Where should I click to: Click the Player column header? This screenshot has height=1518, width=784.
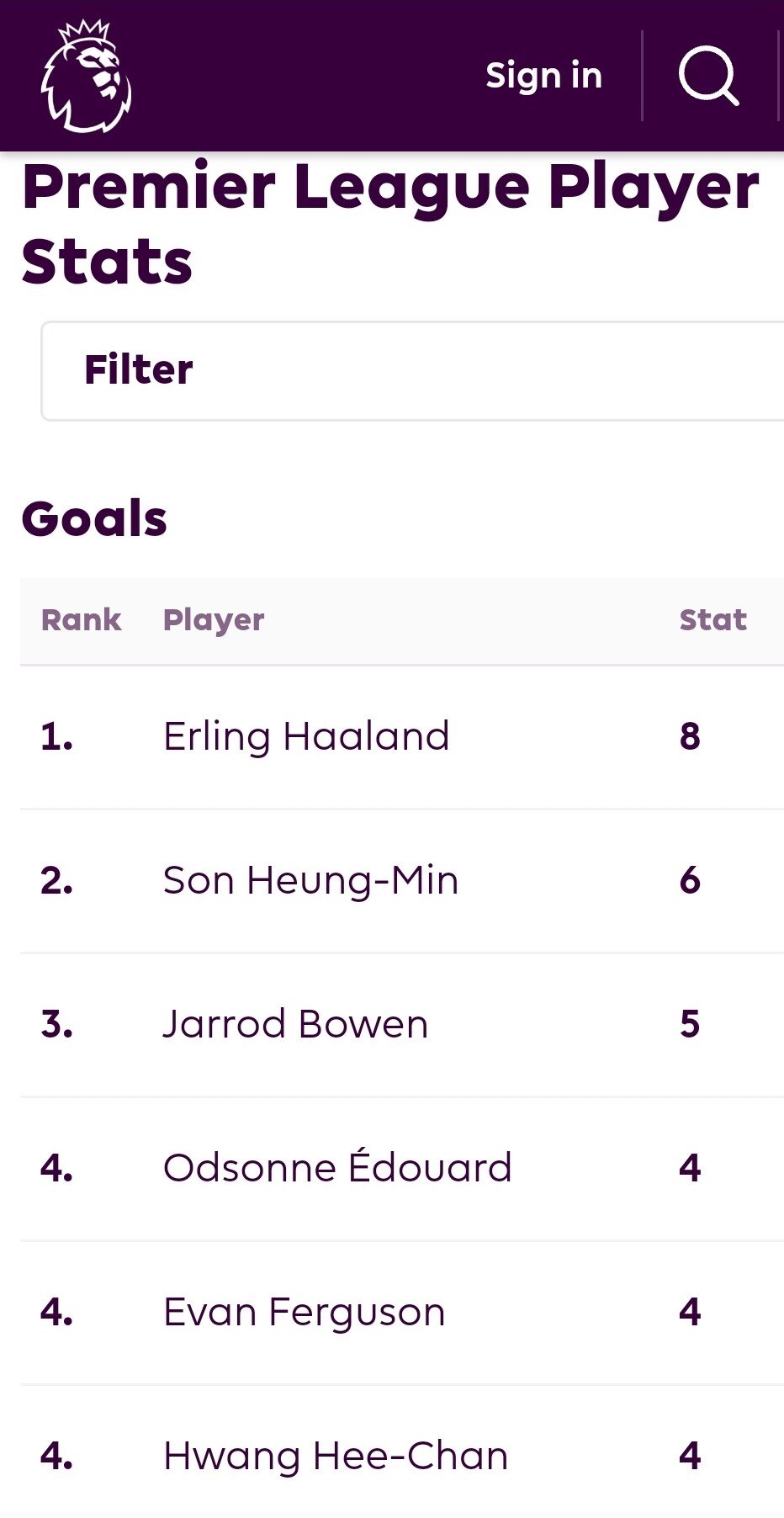[214, 620]
